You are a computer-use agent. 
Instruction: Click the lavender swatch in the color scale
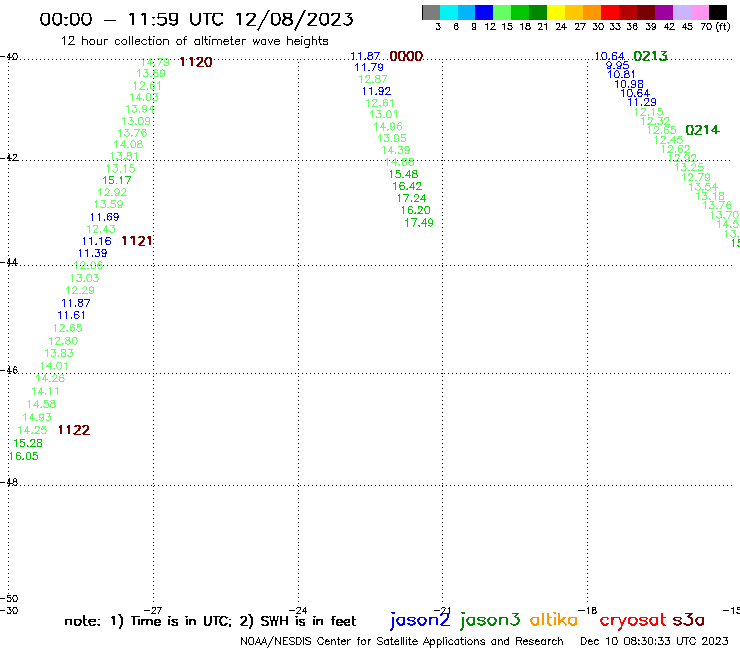coord(681,12)
